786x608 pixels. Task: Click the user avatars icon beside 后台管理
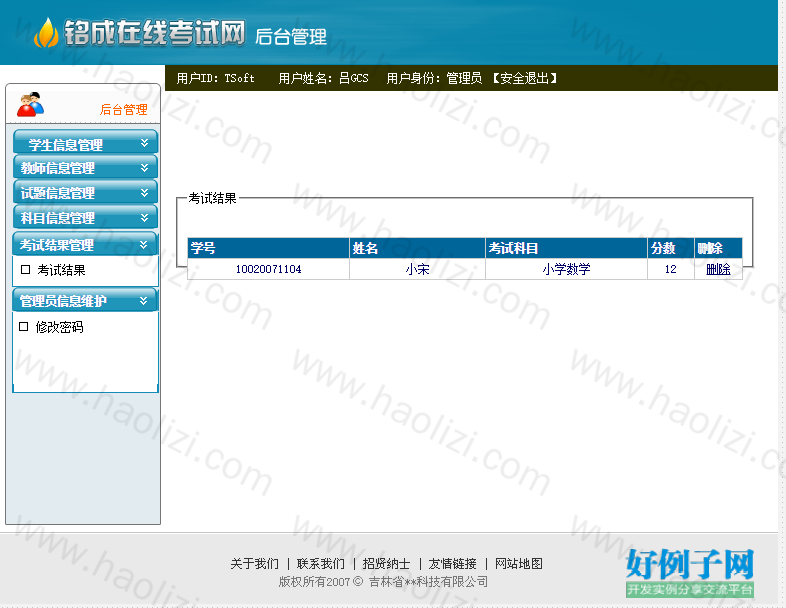coord(31,104)
